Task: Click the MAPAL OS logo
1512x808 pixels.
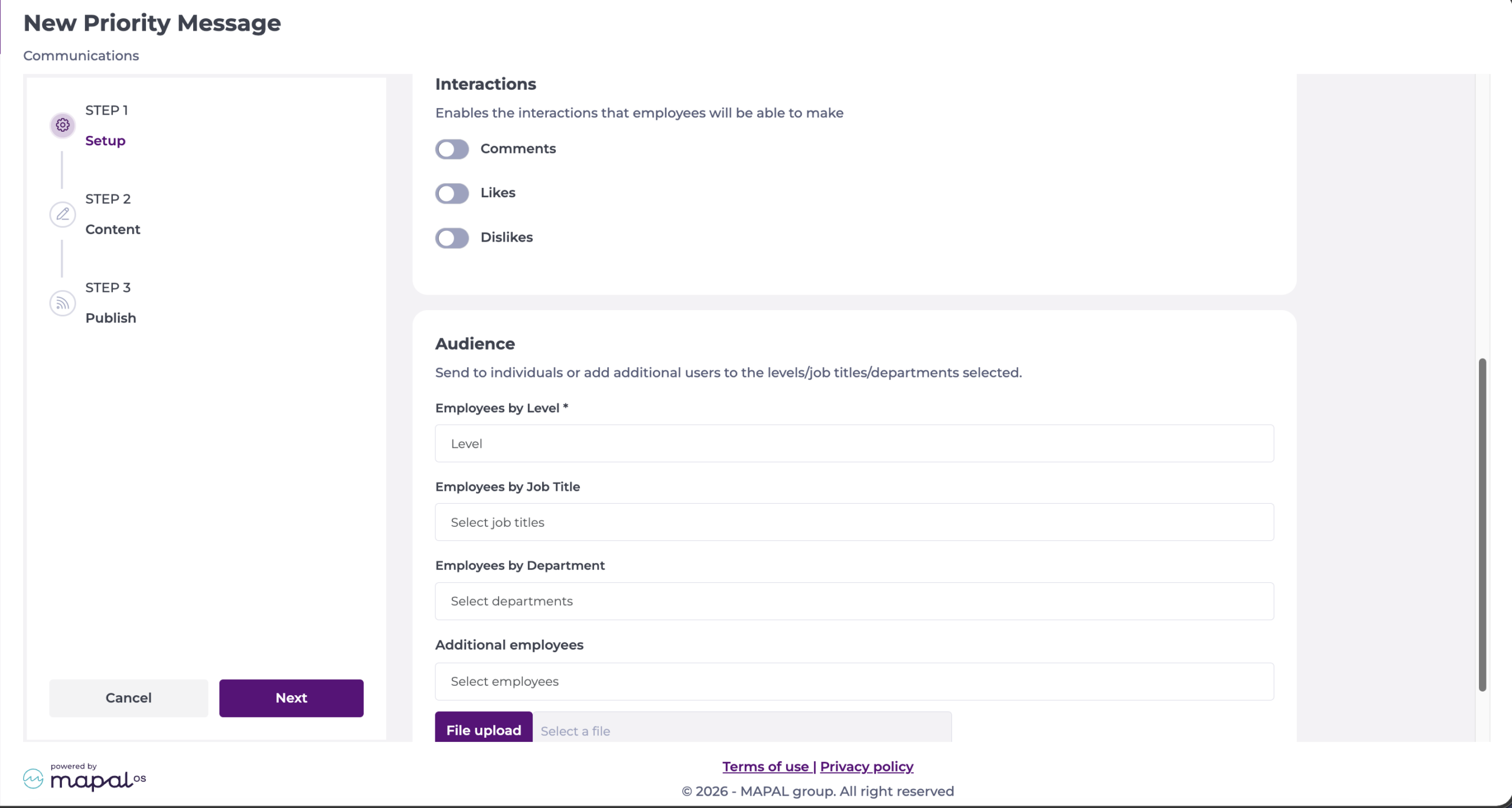Action: [84, 778]
